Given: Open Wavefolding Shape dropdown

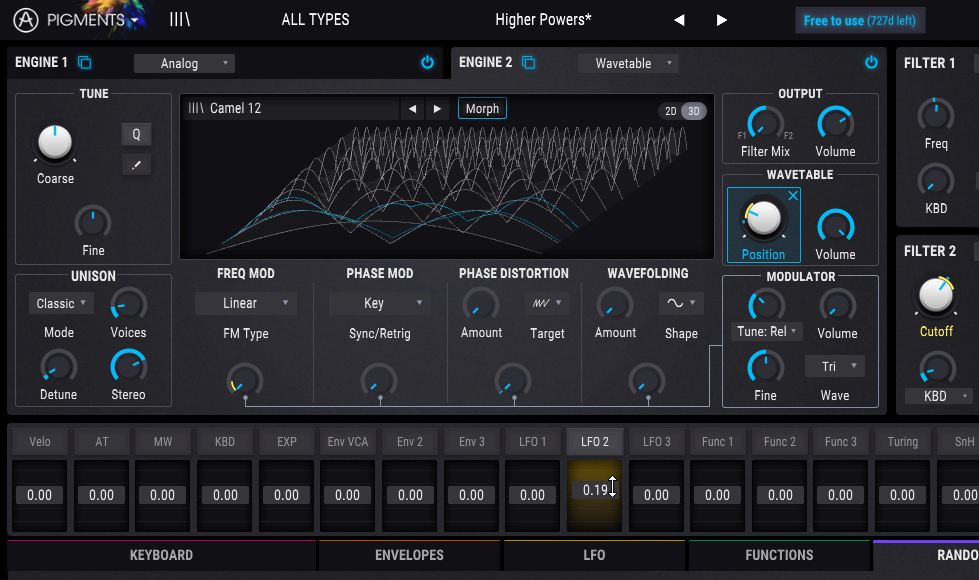Looking at the screenshot, I should (681, 303).
